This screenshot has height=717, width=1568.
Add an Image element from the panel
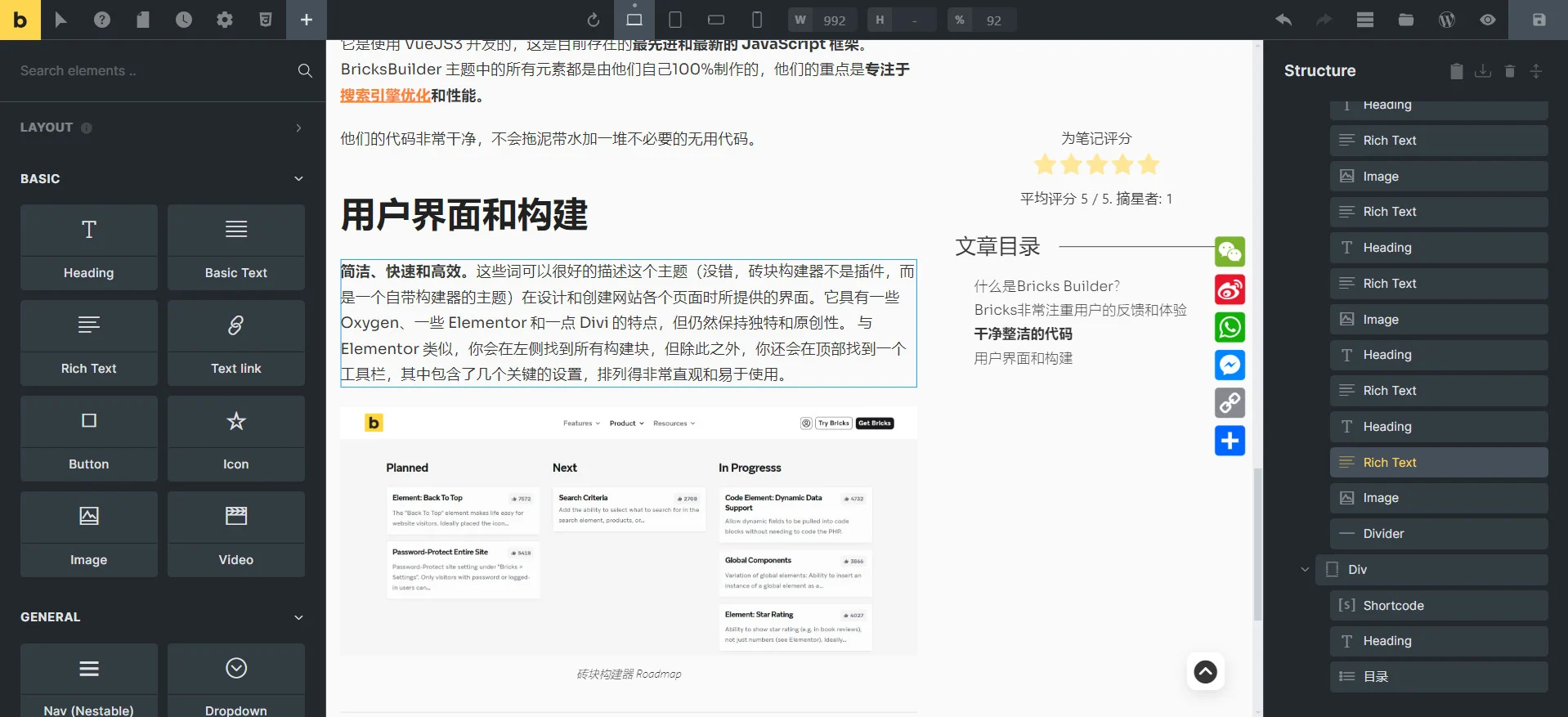89,534
